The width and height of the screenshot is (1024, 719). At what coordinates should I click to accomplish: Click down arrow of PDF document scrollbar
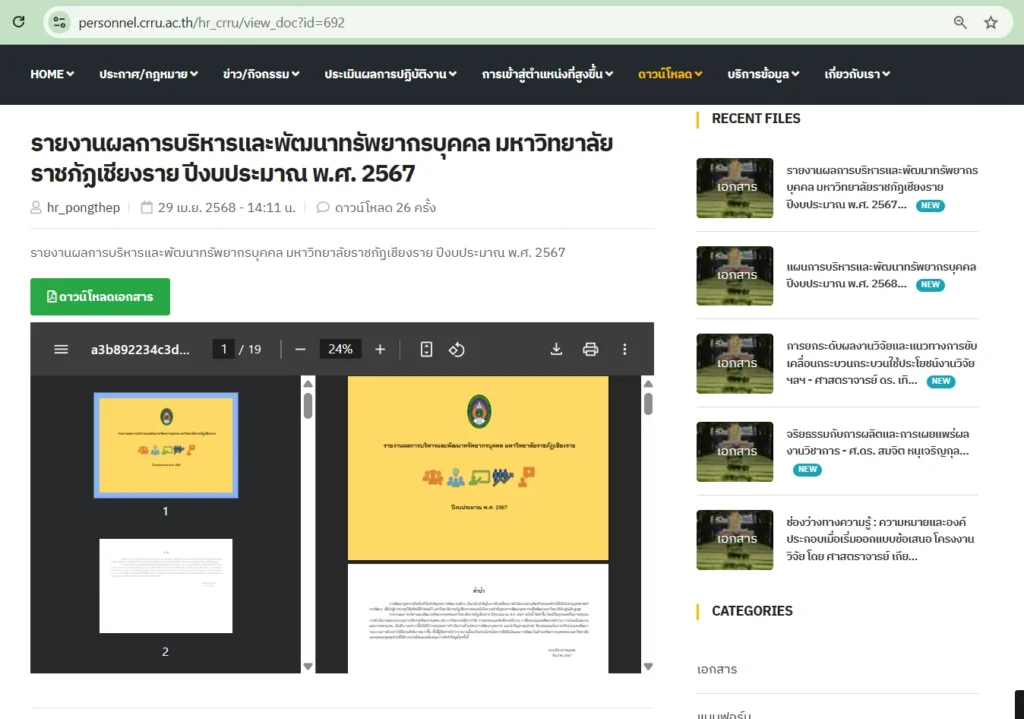tap(648, 667)
